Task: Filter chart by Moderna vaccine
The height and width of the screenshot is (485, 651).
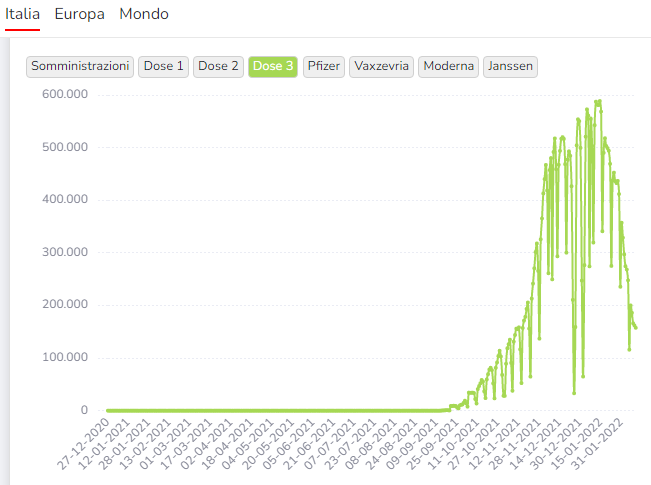Action: pyautogui.click(x=448, y=66)
